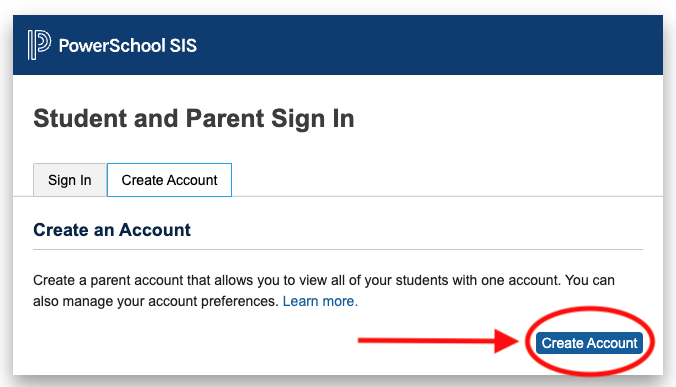
Task: Click the PowerSchool P logo icon
Action: (39, 45)
